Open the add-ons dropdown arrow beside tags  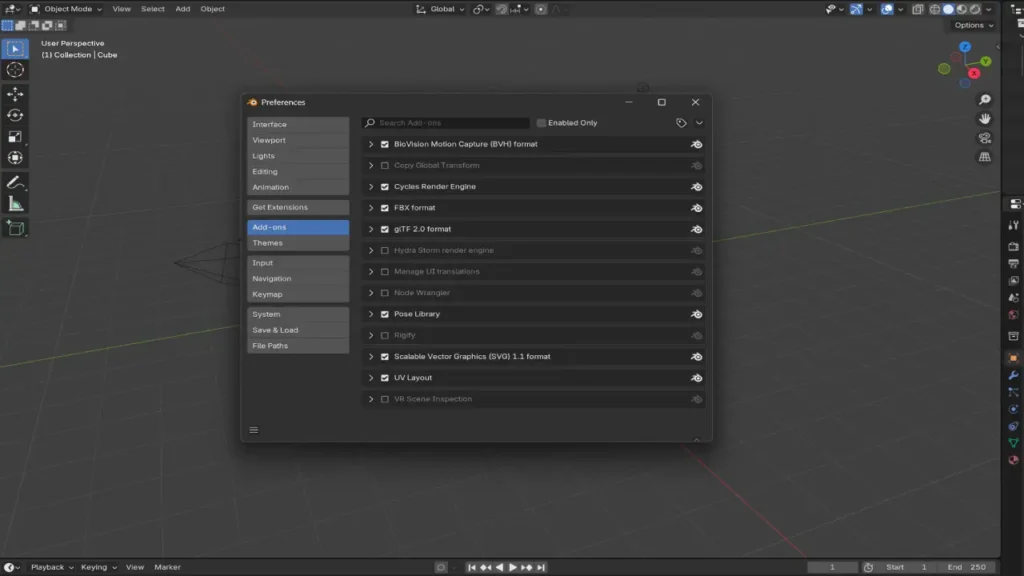tap(699, 123)
